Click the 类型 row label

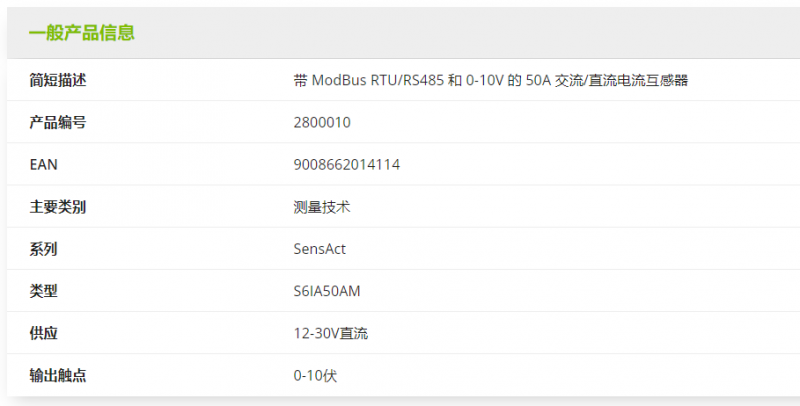pyautogui.click(x=44, y=291)
